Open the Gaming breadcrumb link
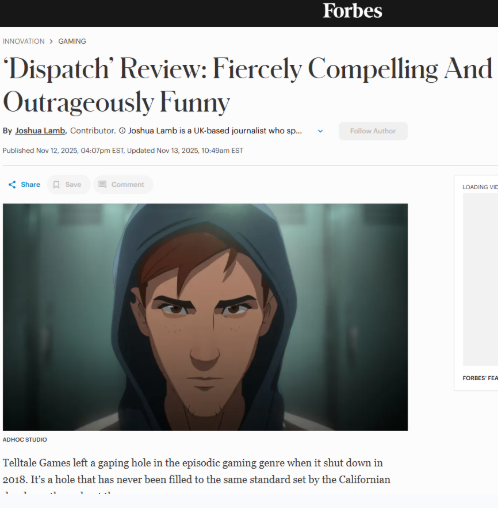 72,41
